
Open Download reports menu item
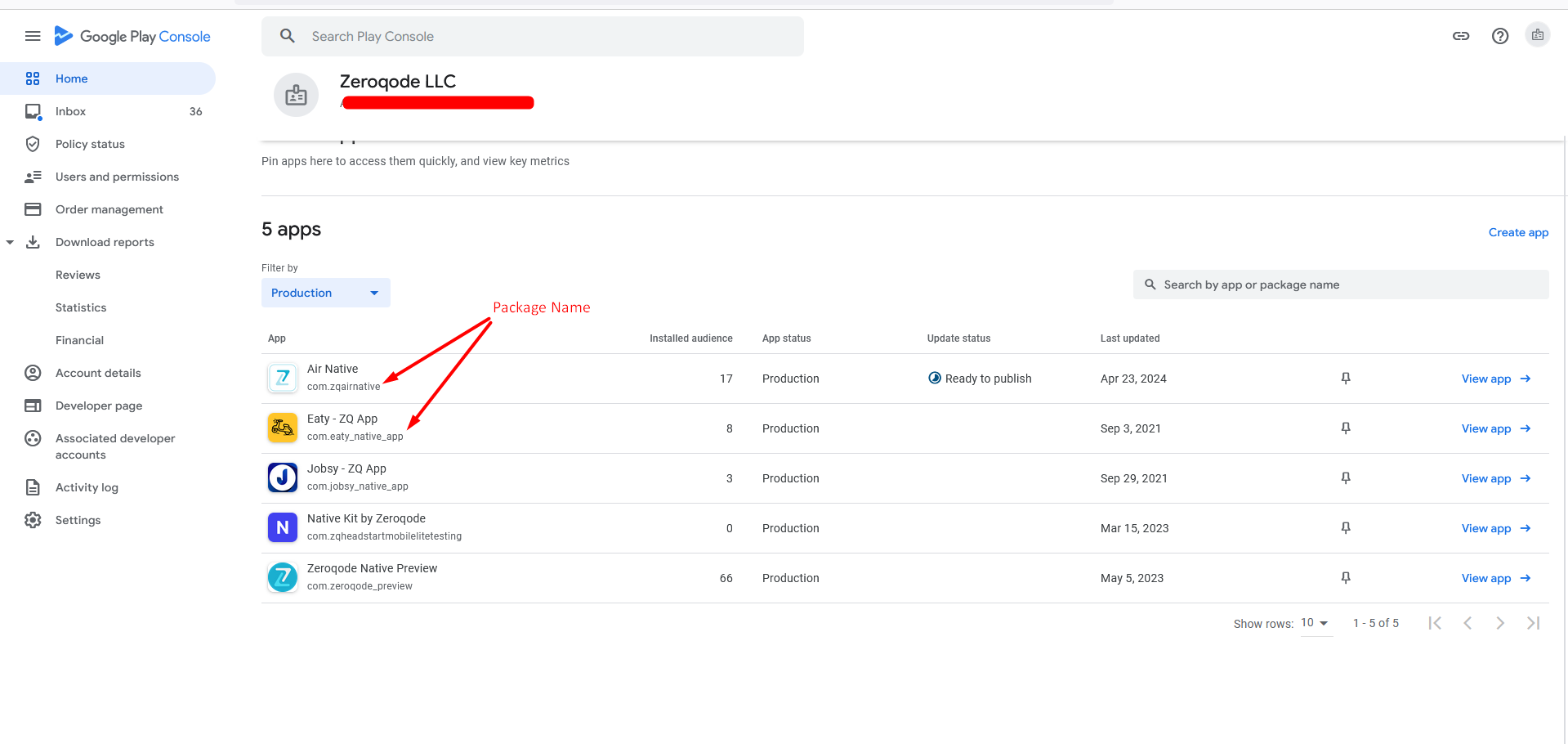coord(108,242)
